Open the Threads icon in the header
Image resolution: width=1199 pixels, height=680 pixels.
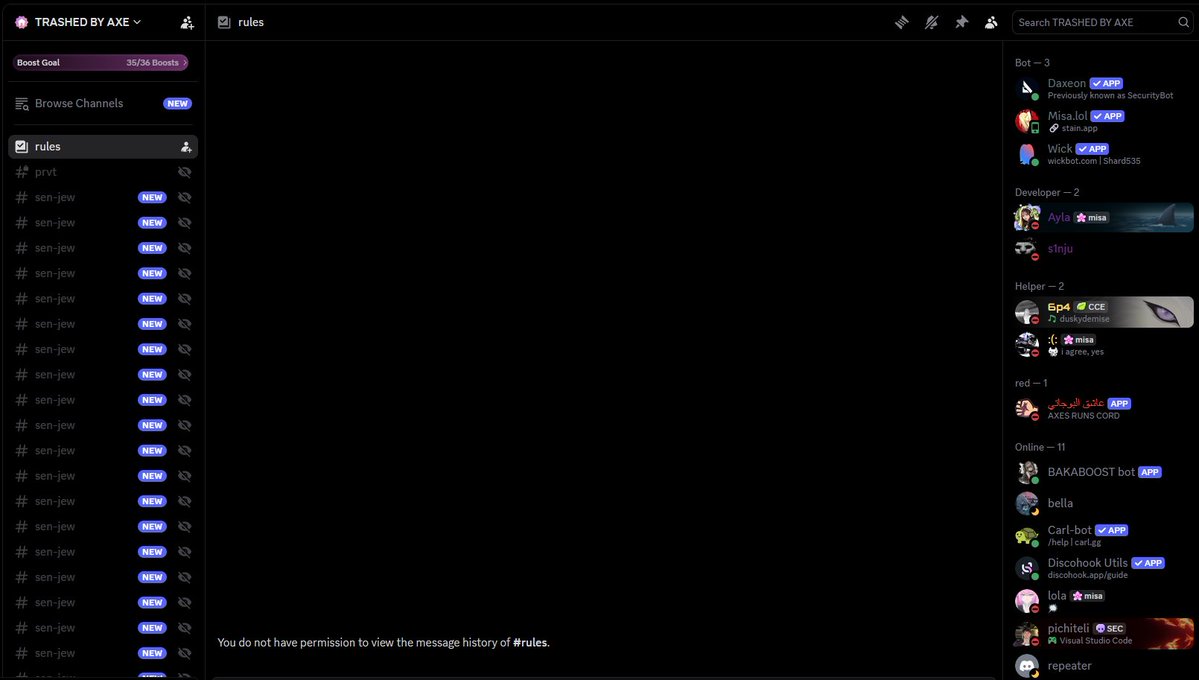click(902, 22)
